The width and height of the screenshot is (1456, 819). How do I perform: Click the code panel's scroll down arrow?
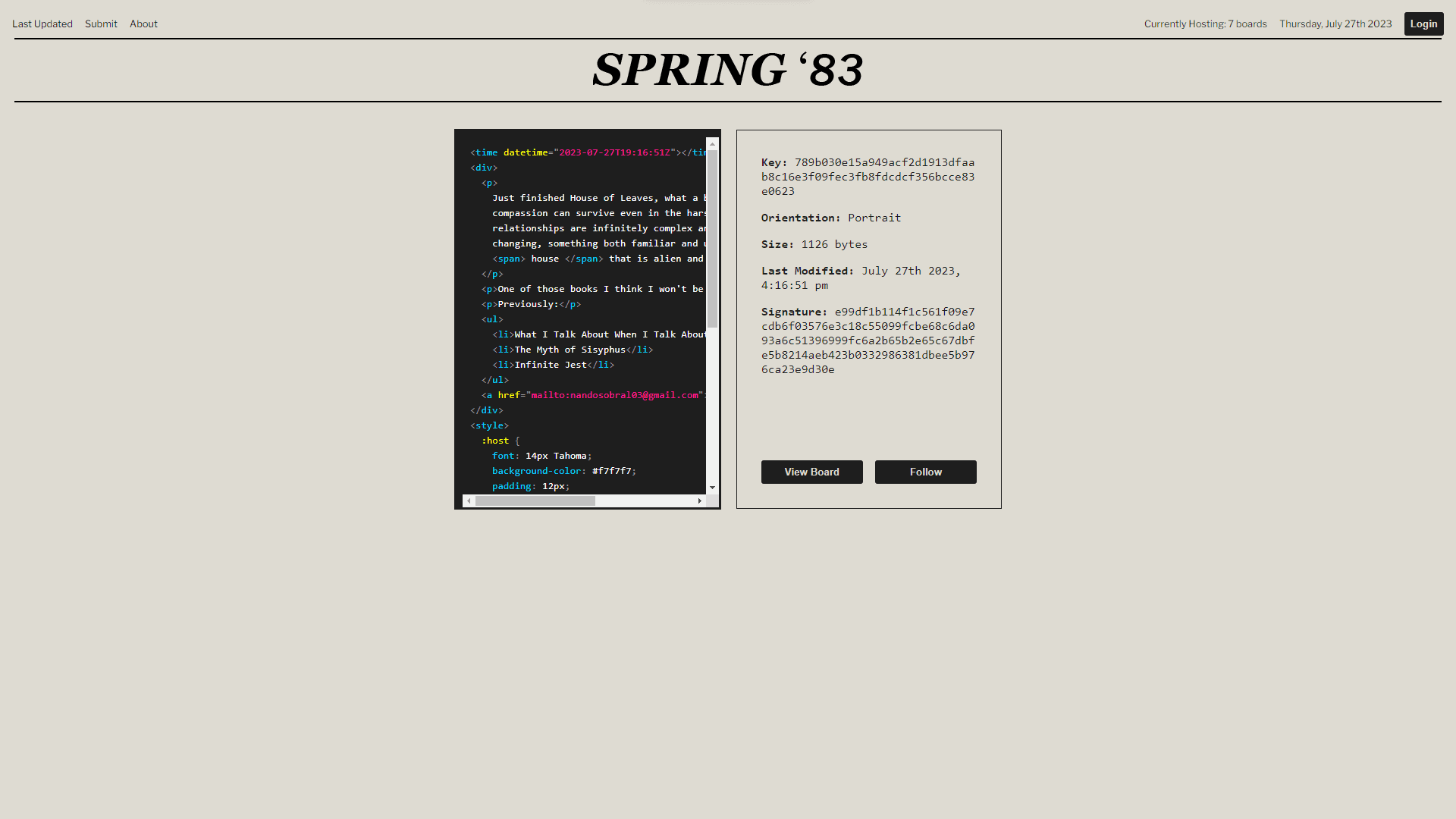click(712, 488)
